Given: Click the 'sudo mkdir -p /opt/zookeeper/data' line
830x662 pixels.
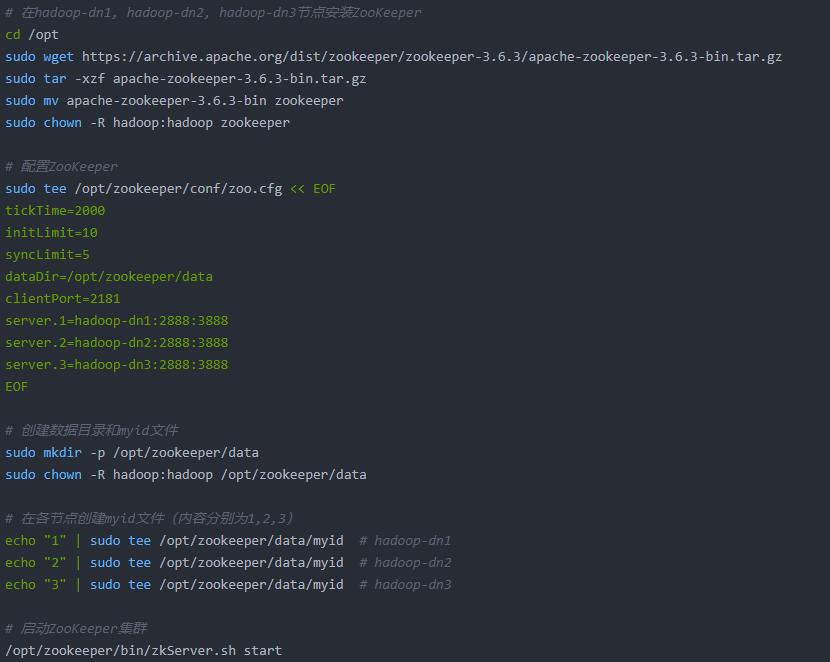Looking at the screenshot, I should pos(132,453).
